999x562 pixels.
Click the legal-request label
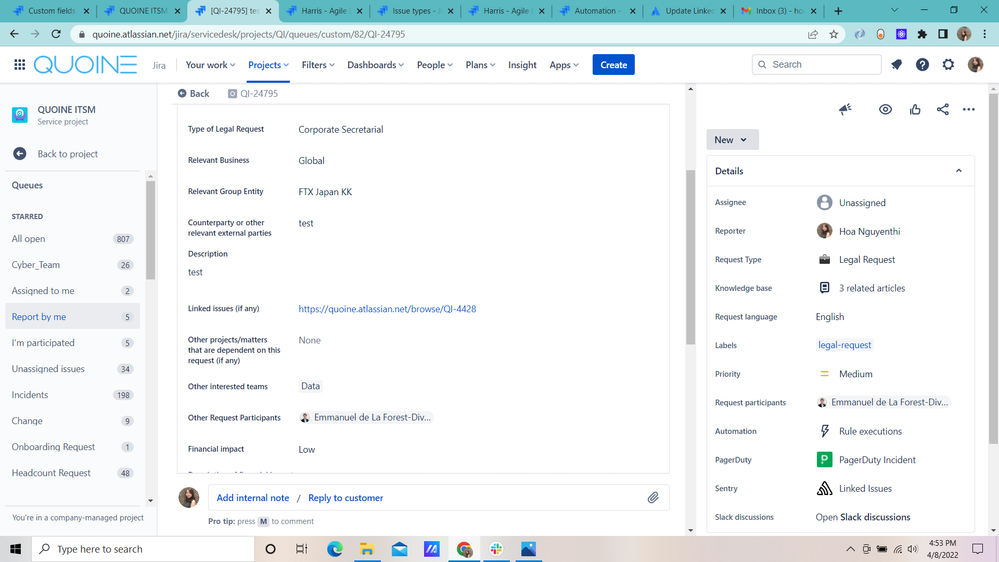click(x=844, y=345)
